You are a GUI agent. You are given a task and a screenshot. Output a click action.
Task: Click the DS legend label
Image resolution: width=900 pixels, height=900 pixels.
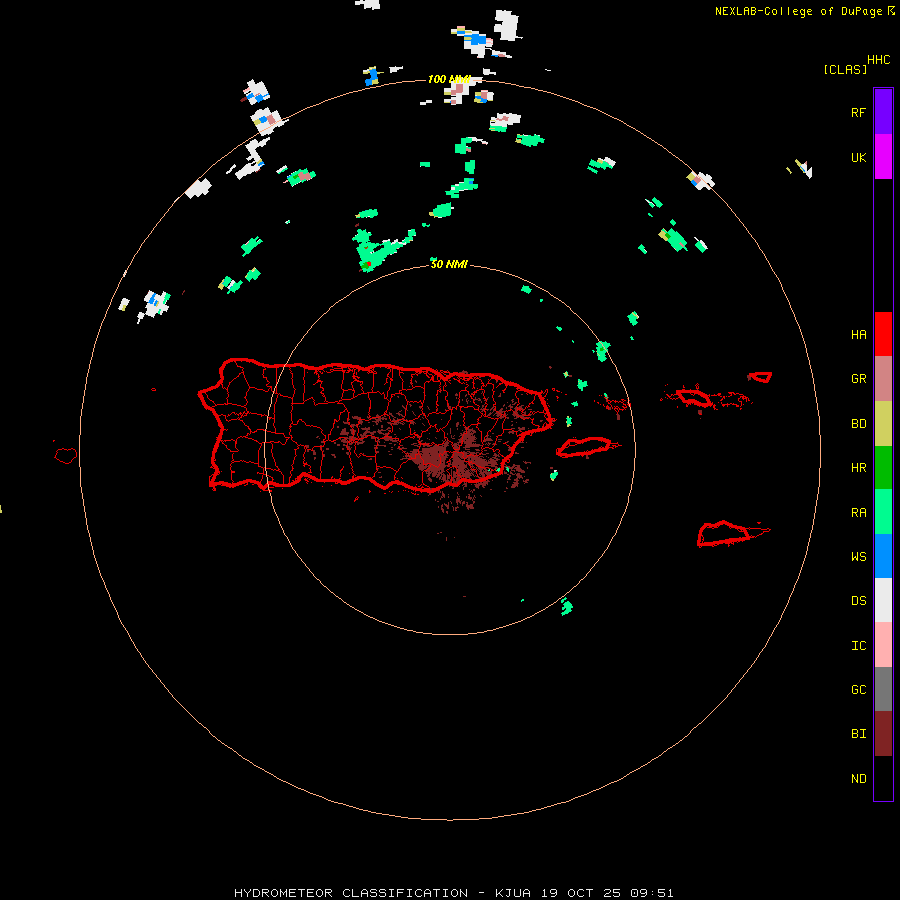click(858, 601)
